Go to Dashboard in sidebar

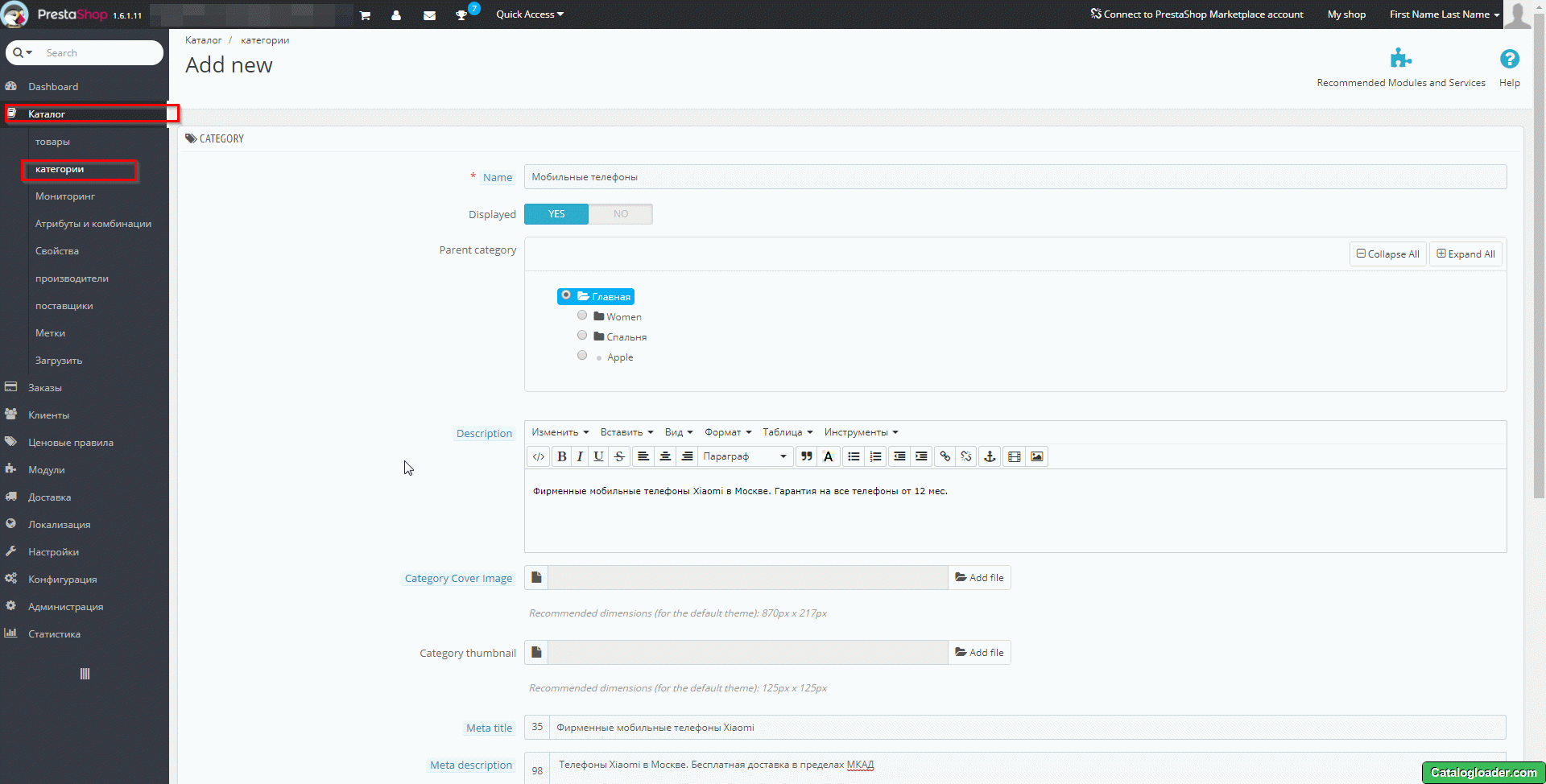coord(53,87)
